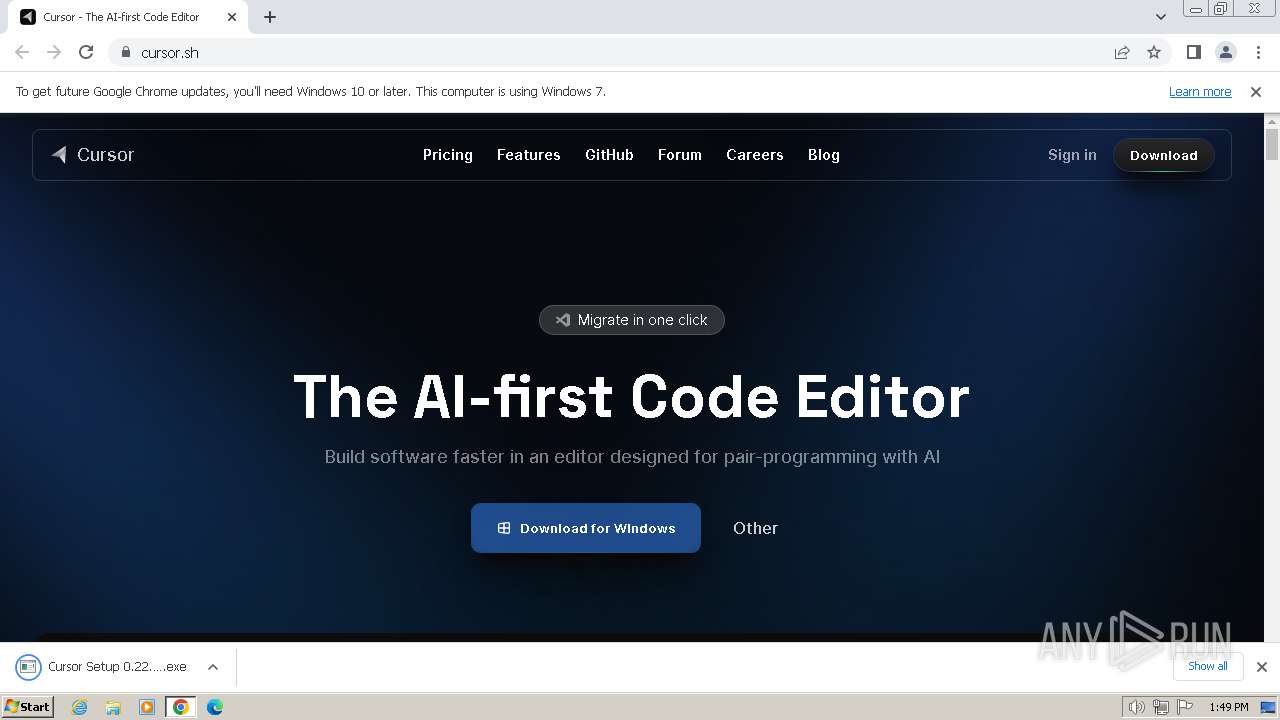Click the Cursor logo in site header

tap(92, 155)
